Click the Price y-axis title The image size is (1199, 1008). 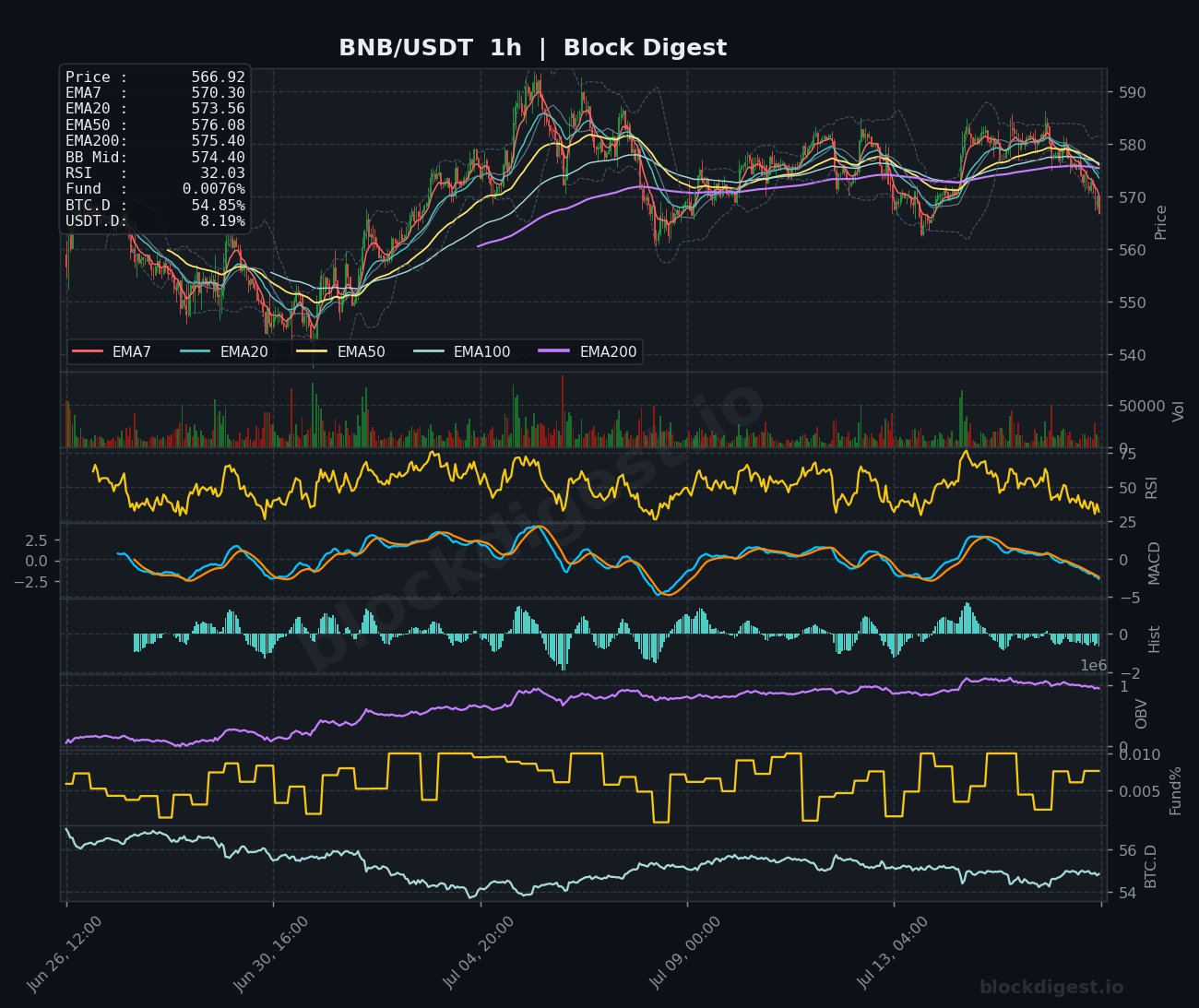(x=1161, y=221)
